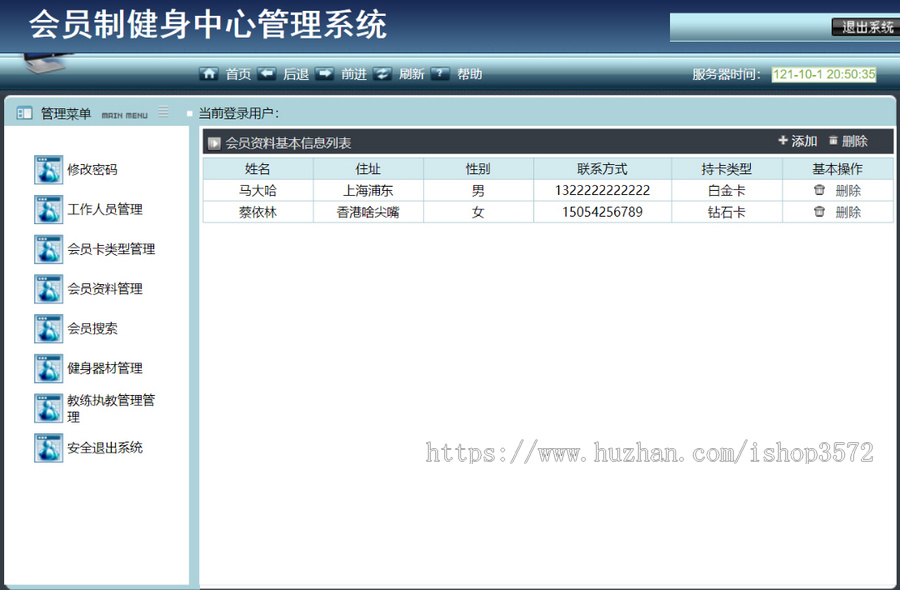The height and width of the screenshot is (590, 900).
Task: Click the 当前登录用户 label
Action: pyautogui.click(x=239, y=113)
